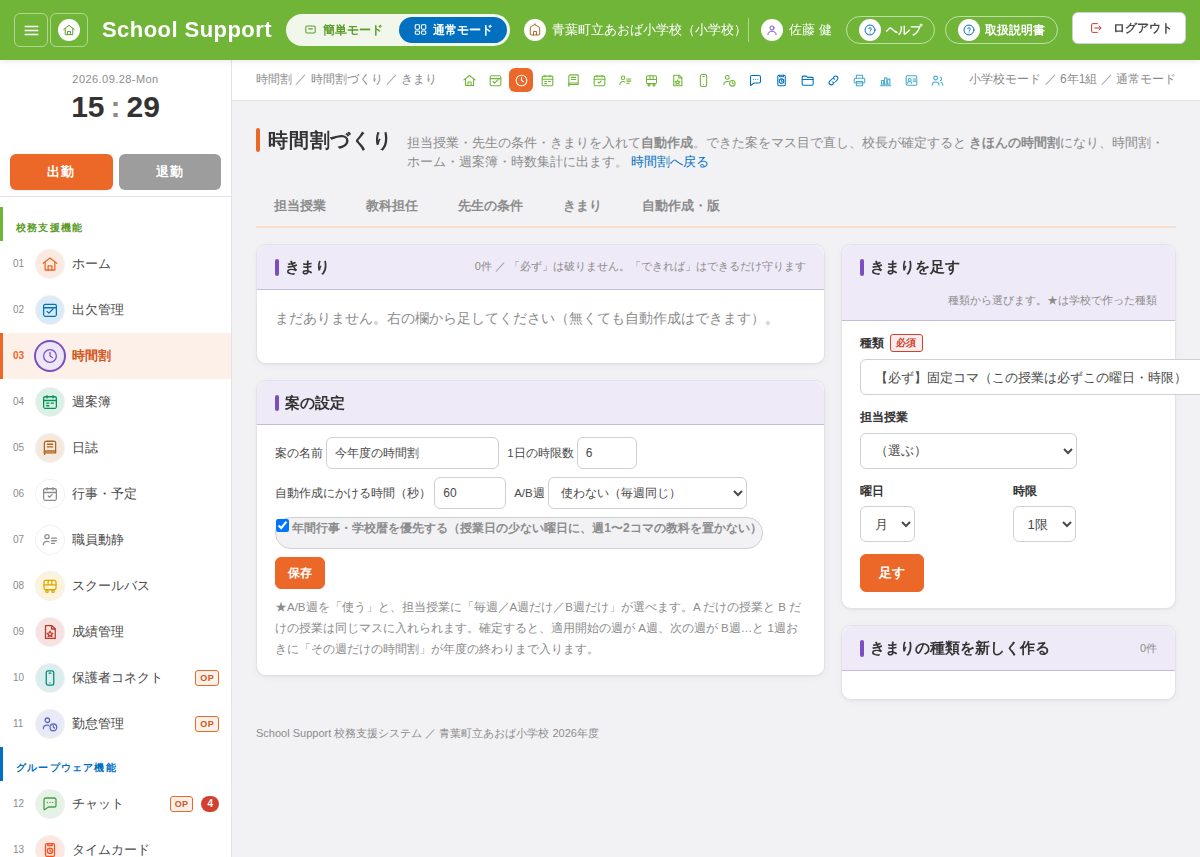Open the hamburger menu in the header
Screen dimensions: 1200x857
tap(31, 30)
